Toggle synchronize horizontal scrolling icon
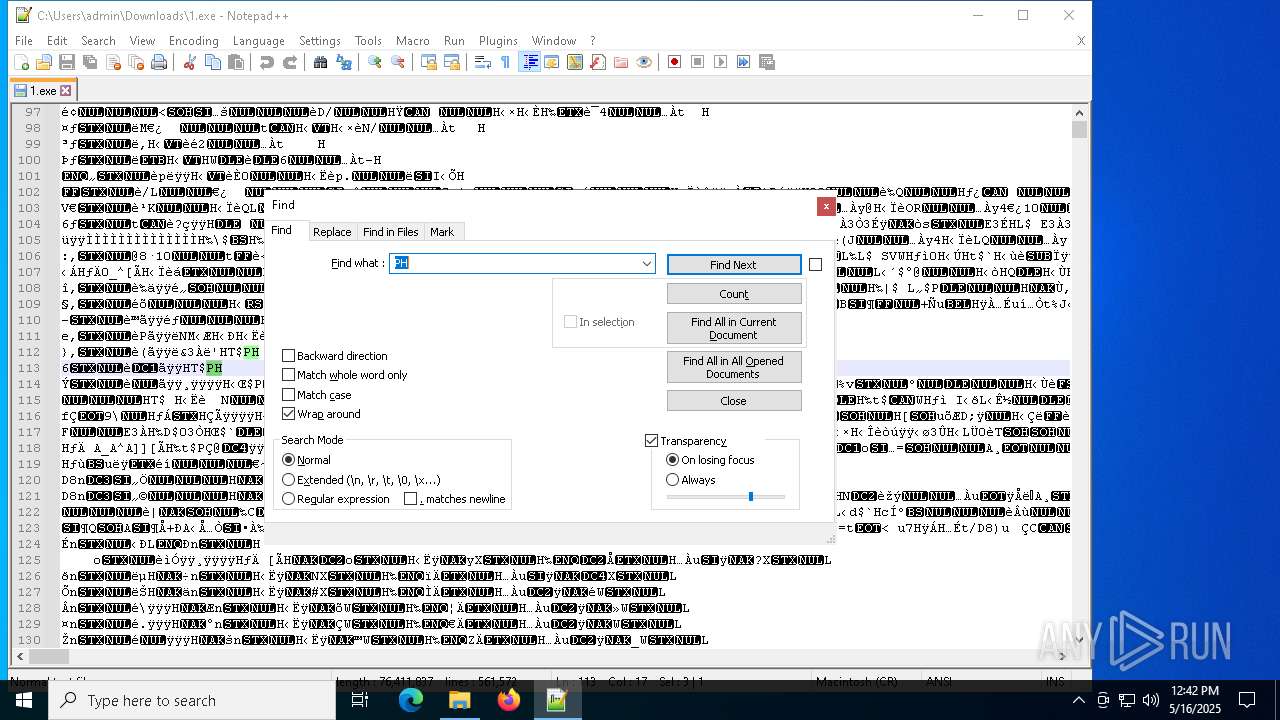The image size is (1280, 720). (x=452, y=62)
